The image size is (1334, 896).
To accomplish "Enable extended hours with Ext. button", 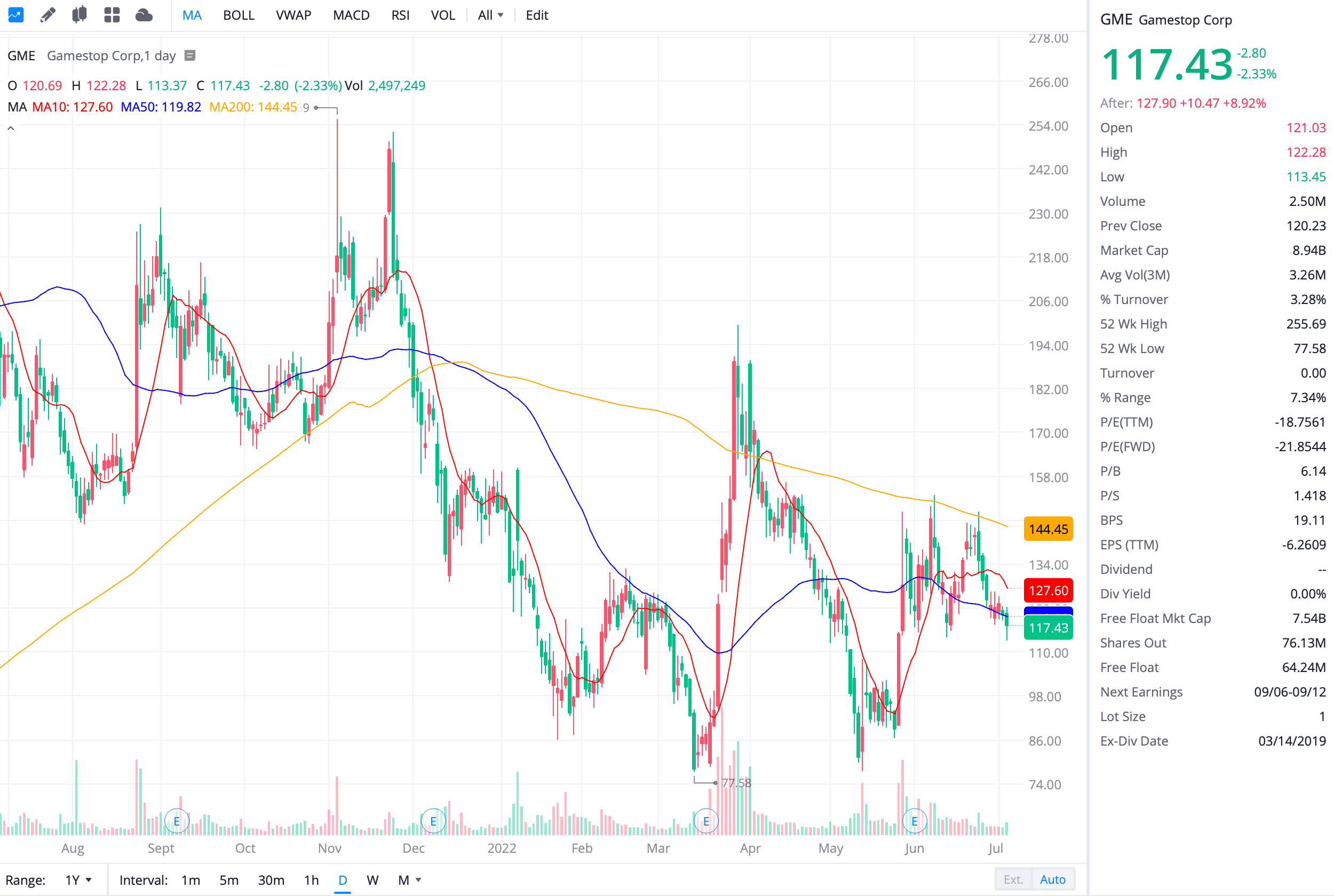I will coord(1013,879).
